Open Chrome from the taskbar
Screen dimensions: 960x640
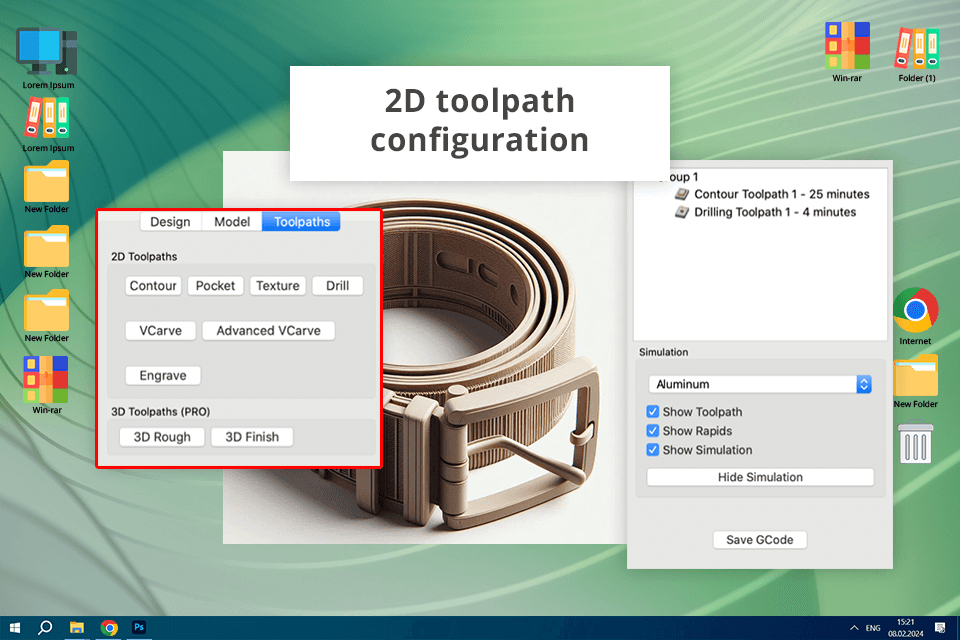(109, 628)
